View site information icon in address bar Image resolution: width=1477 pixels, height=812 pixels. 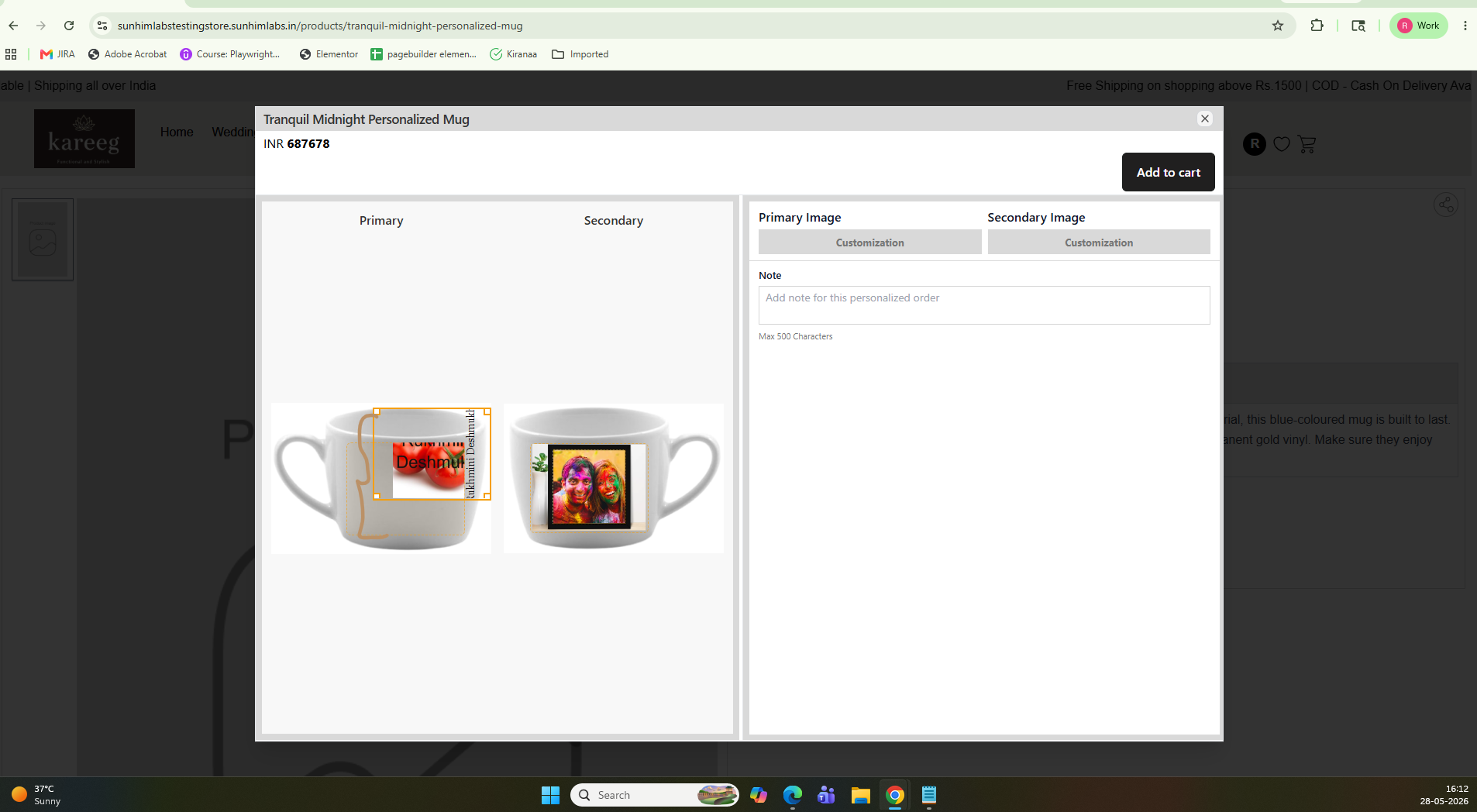[x=102, y=26]
